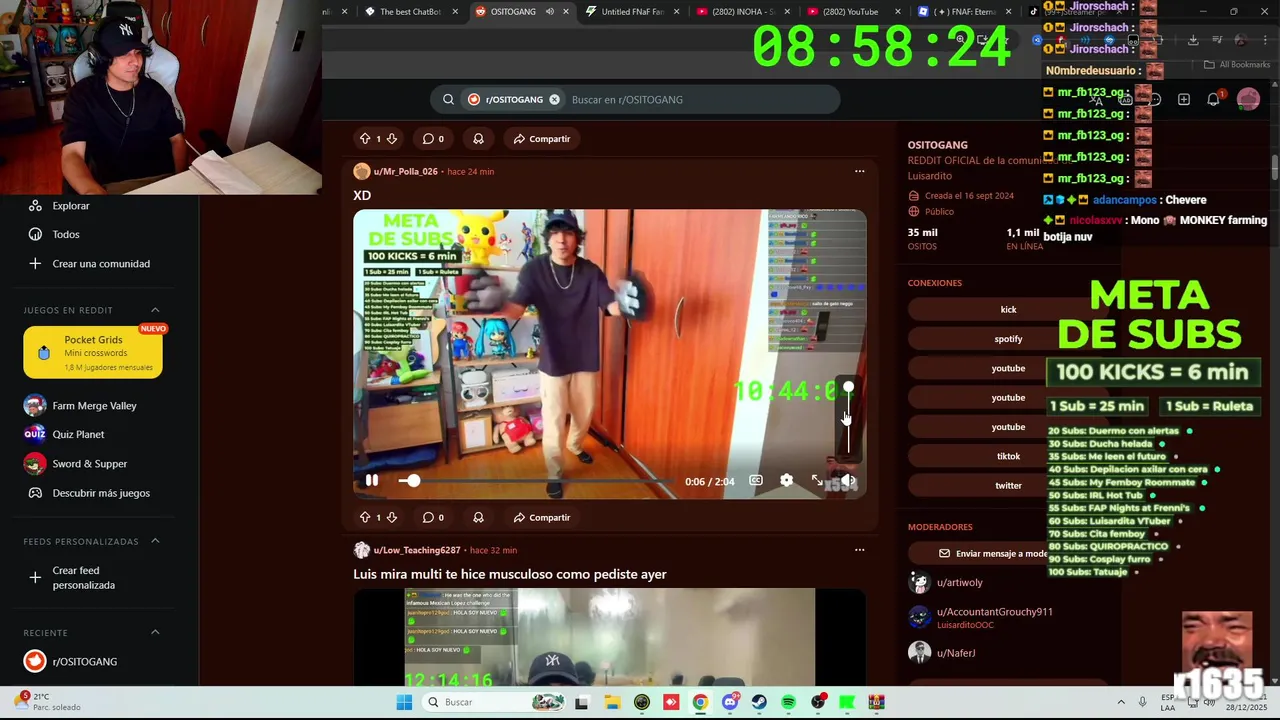Viewport: 1280px width, 720px height.
Task: Open comments under the Mr_Polla_026 post
Action: point(433,518)
